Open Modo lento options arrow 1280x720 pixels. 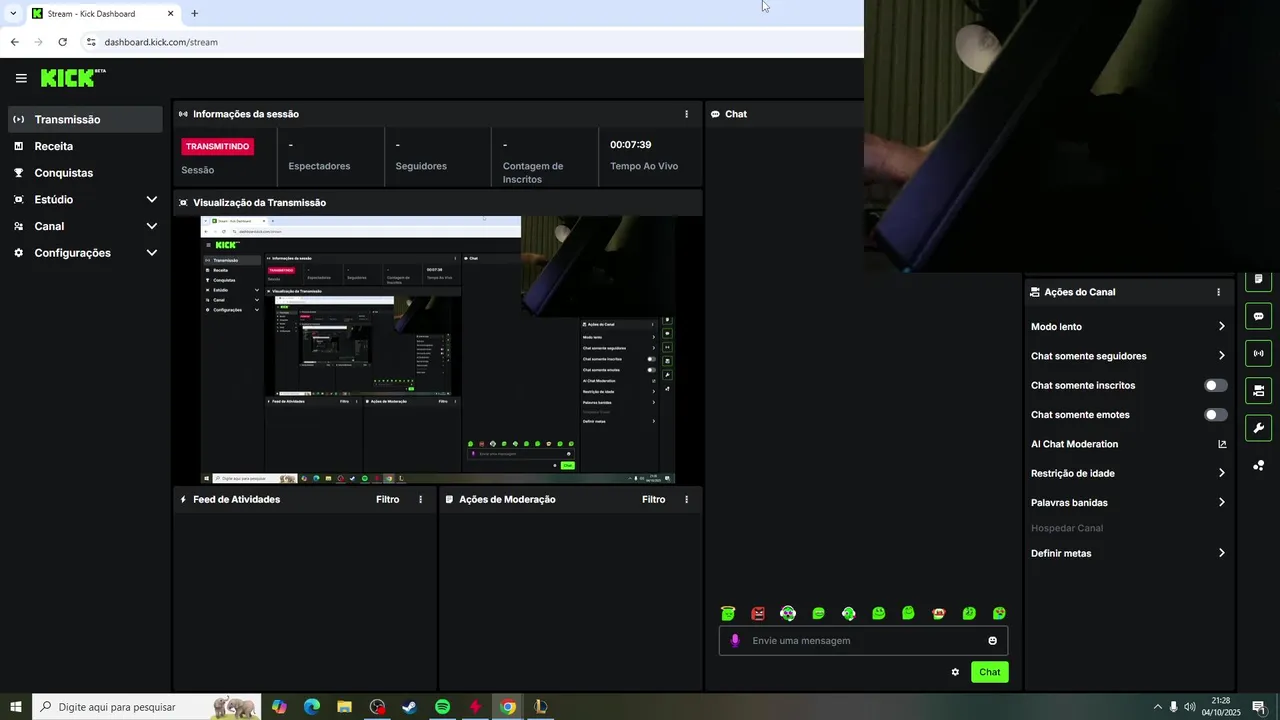(1221, 327)
